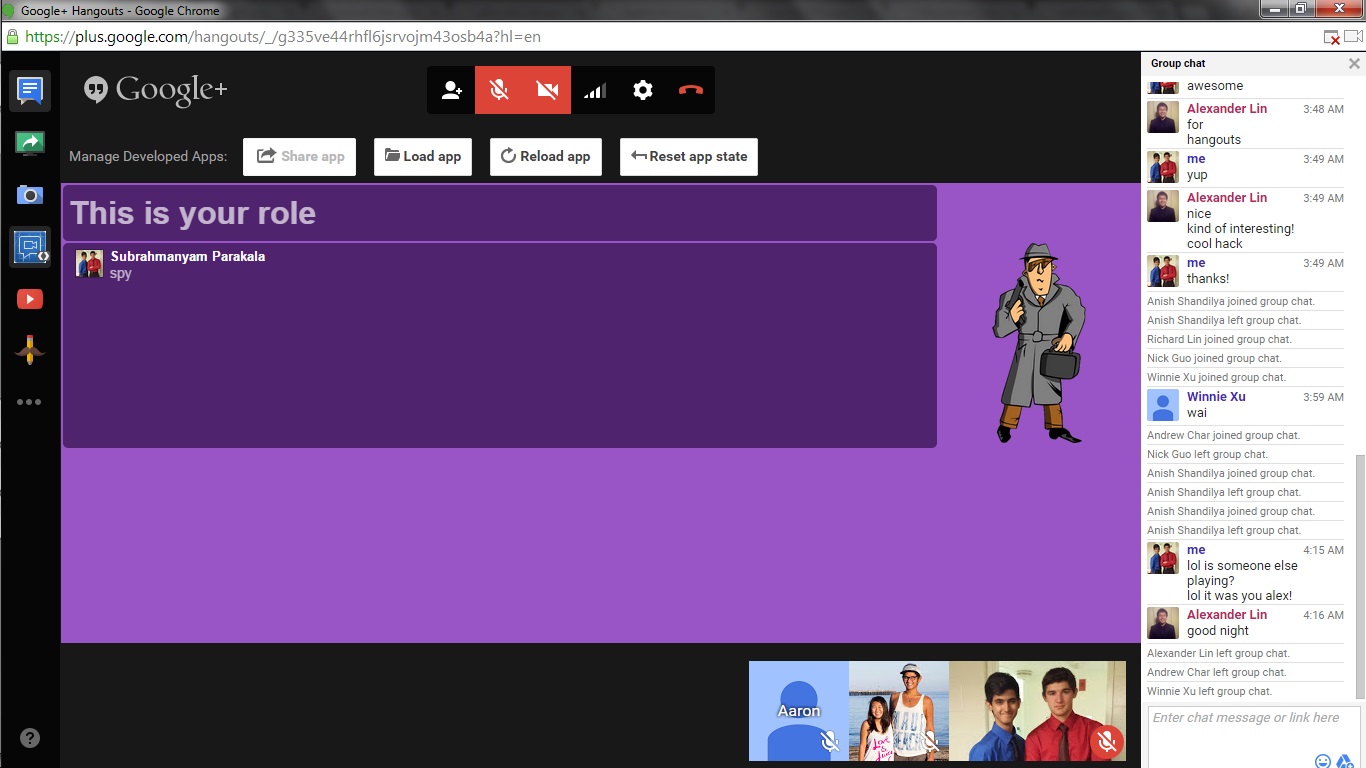Open the Help question mark icon

pyautogui.click(x=30, y=739)
